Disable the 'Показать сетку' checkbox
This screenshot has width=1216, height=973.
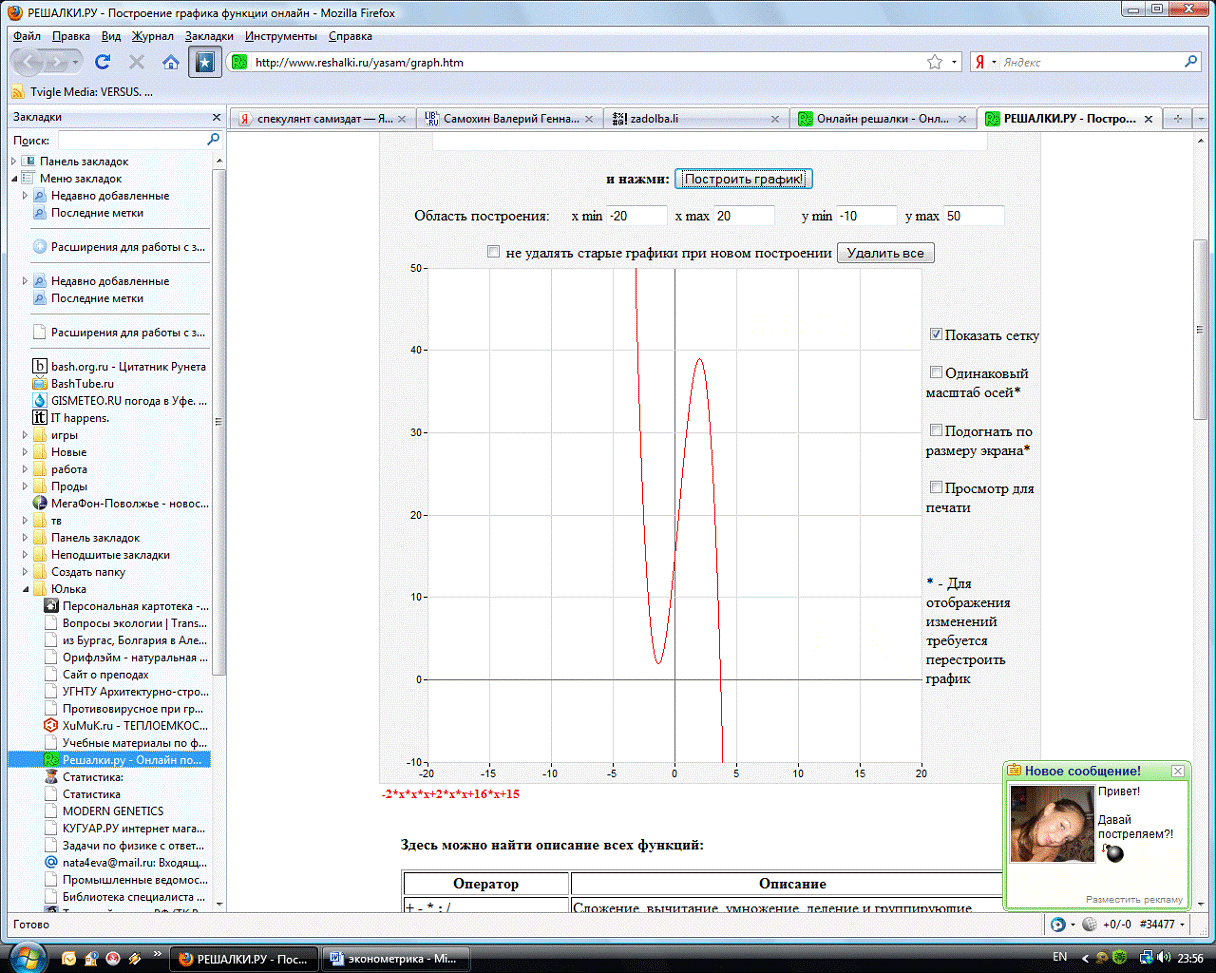click(936, 334)
